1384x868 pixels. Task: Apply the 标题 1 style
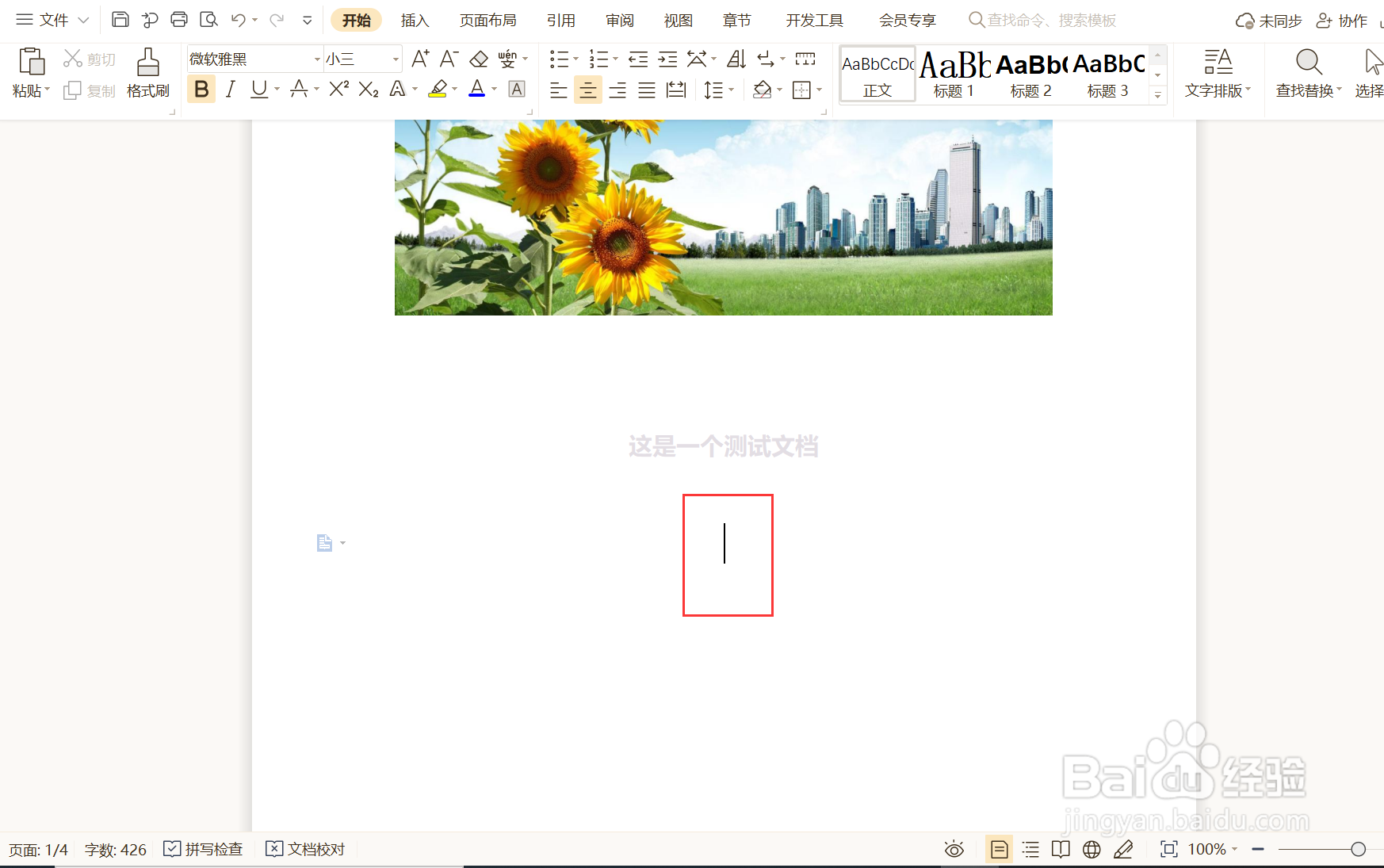[954, 75]
